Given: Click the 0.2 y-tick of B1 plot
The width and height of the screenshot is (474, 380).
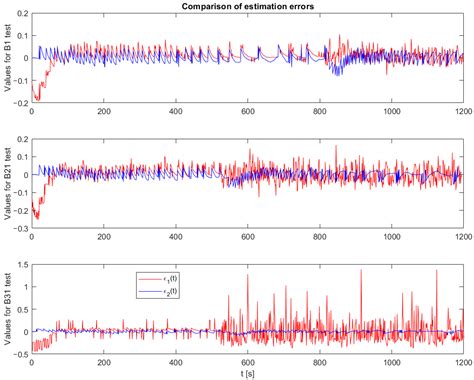Looking at the screenshot, I should pos(23,14).
